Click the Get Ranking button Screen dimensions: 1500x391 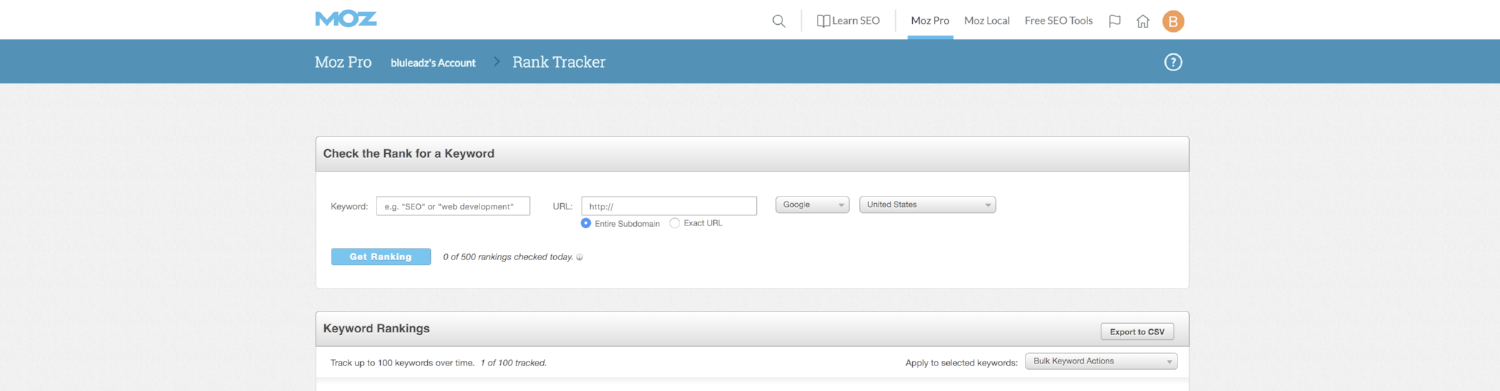point(381,257)
